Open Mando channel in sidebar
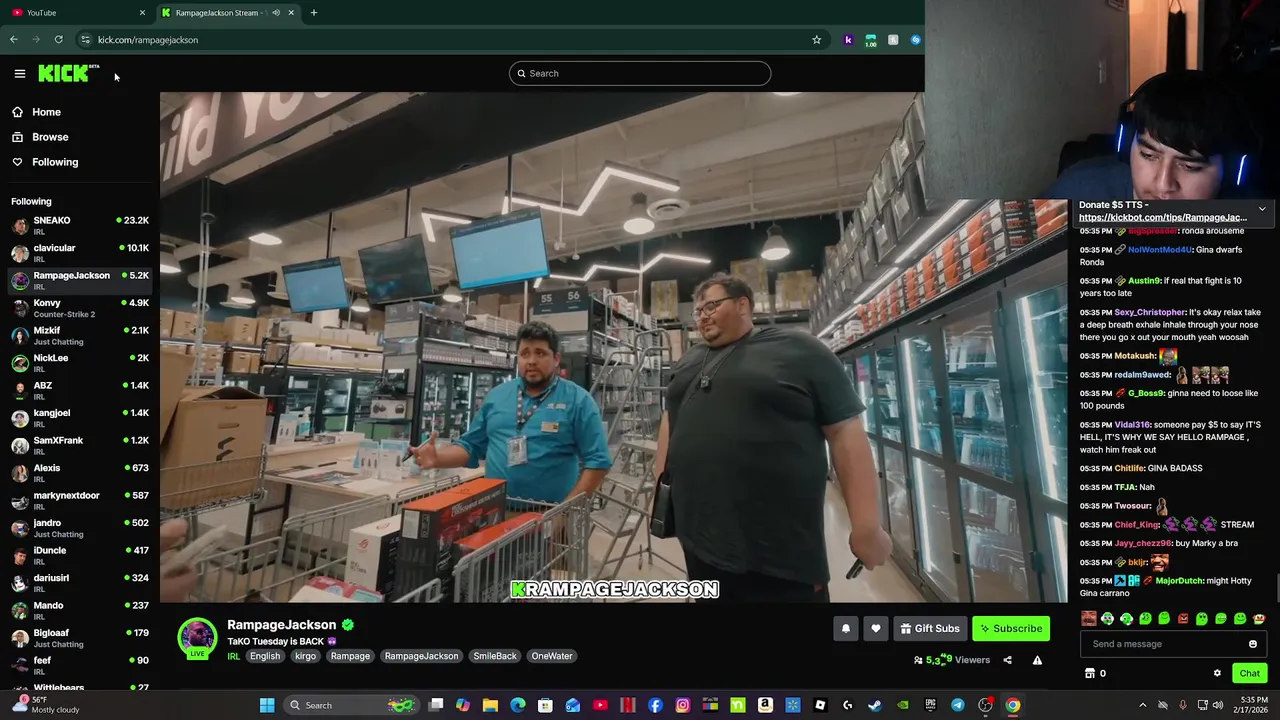The image size is (1280, 720). 80,610
